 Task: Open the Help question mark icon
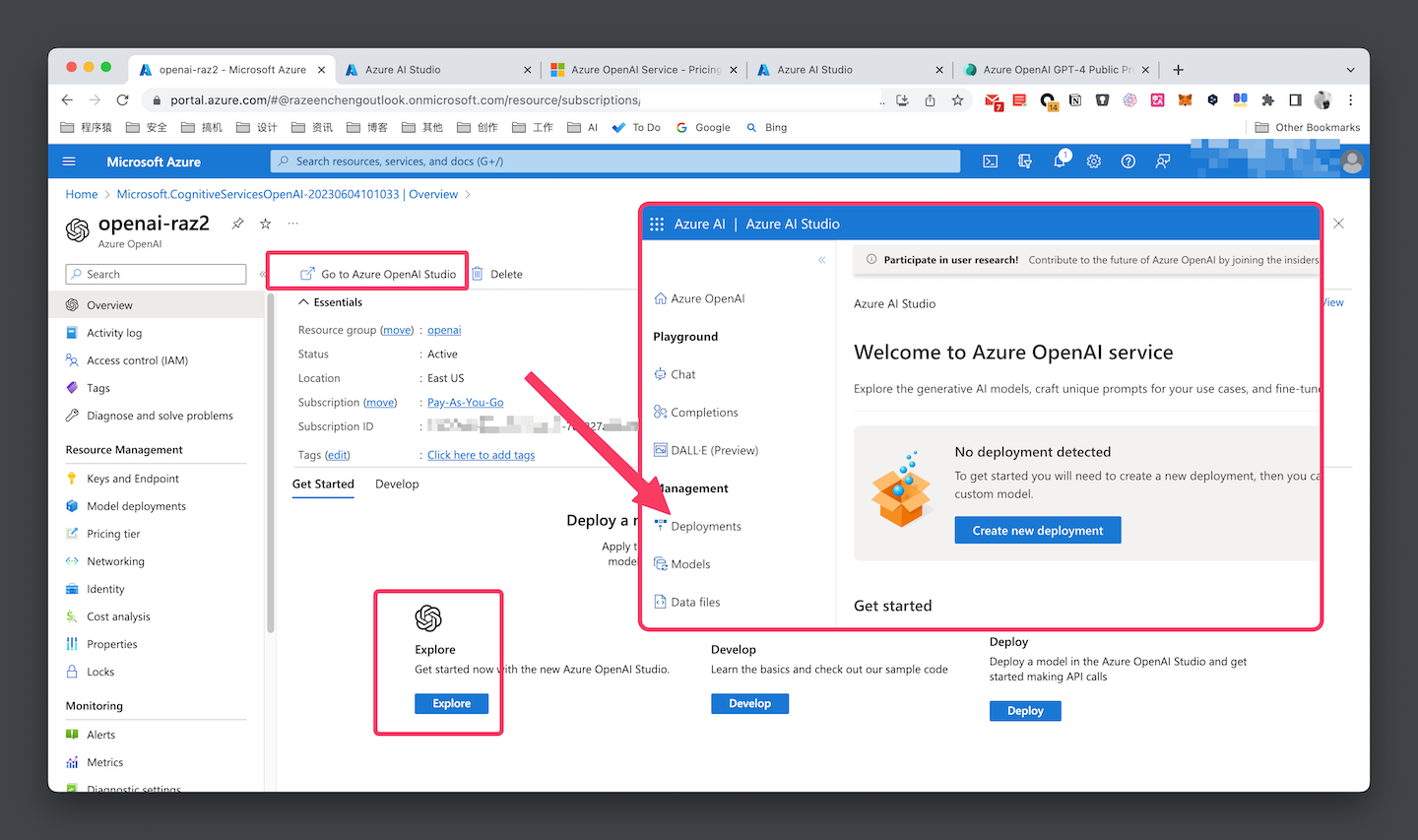click(1128, 162)
